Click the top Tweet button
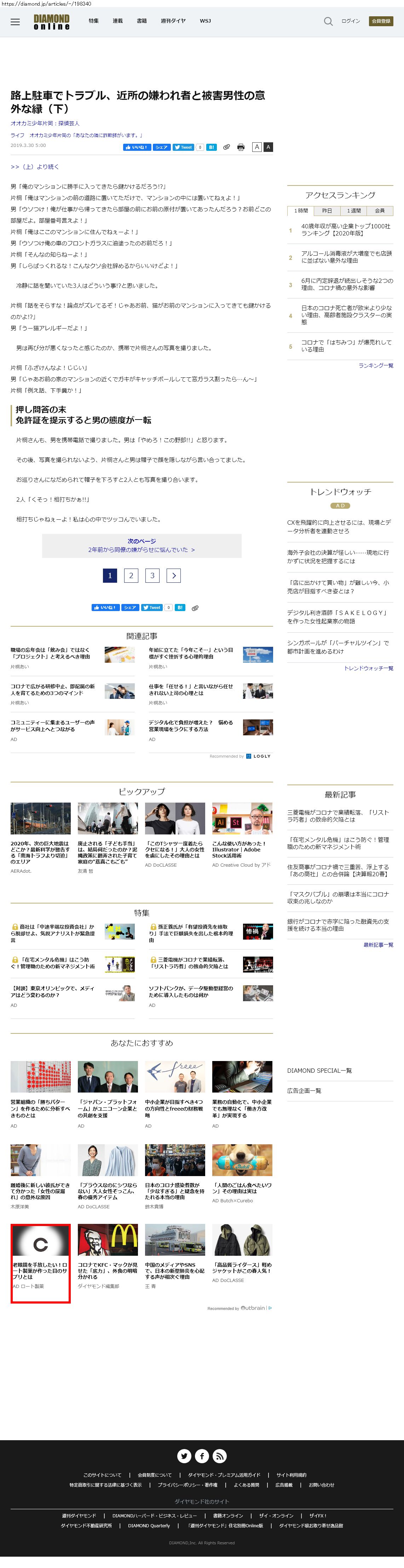The width and height of the screenshot is (404, 1568). pyautogui.click(x=183, y=147)
